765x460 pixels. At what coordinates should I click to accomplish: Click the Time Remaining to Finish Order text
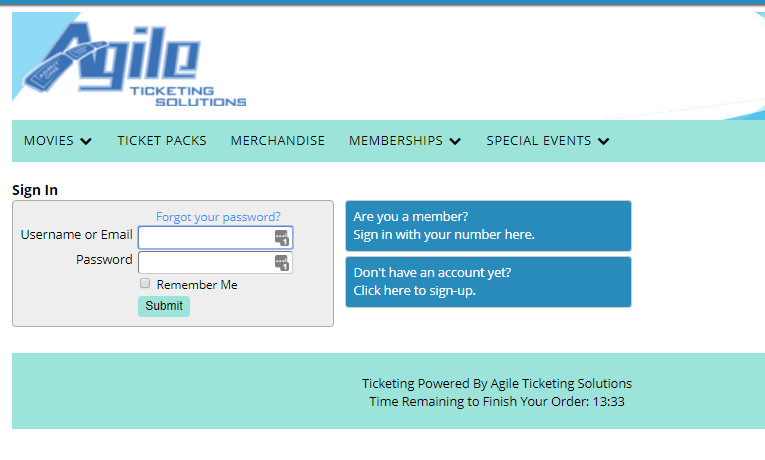coord(497,401)
